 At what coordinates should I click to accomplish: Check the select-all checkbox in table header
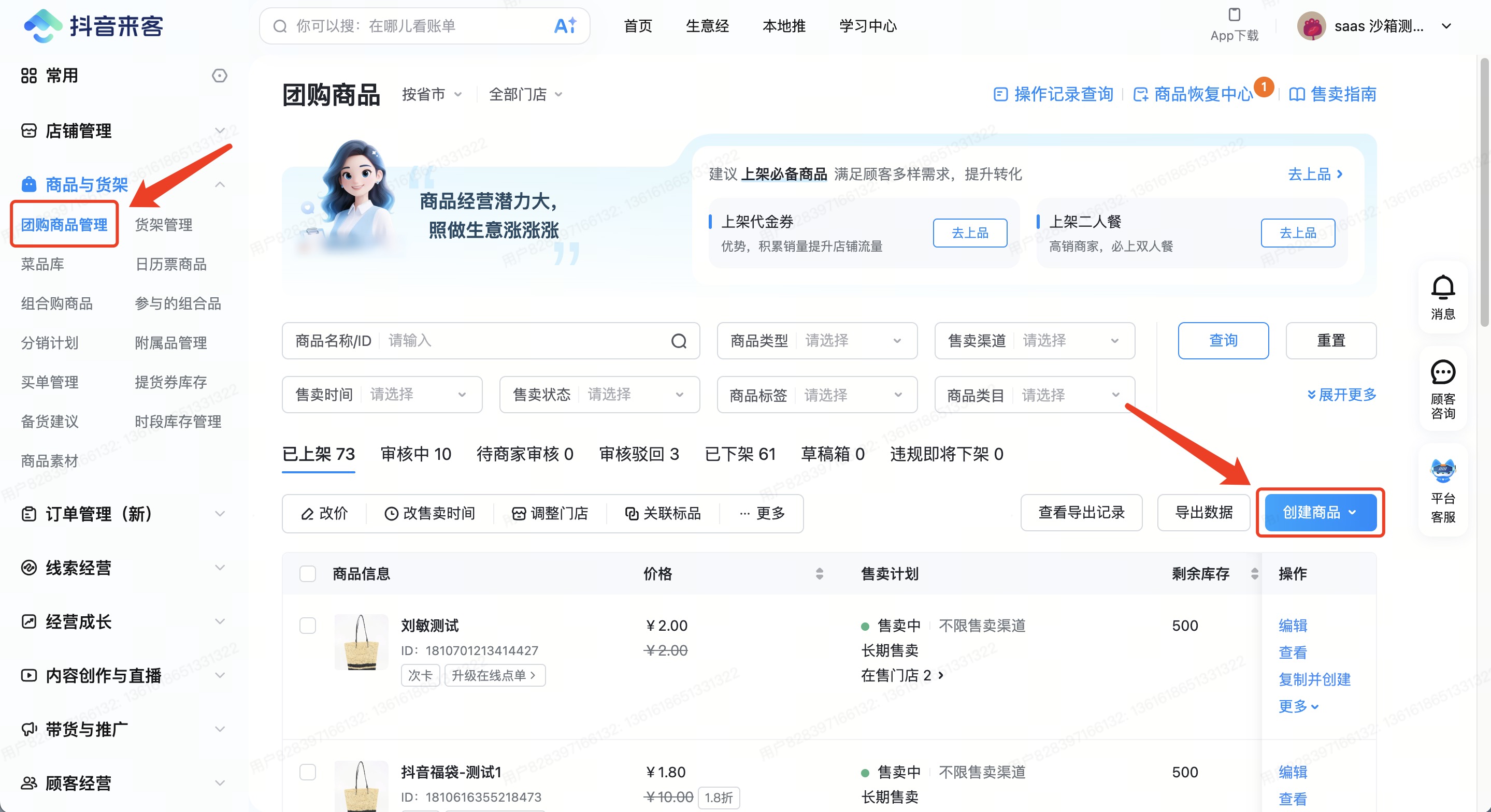tap(307, 574)
